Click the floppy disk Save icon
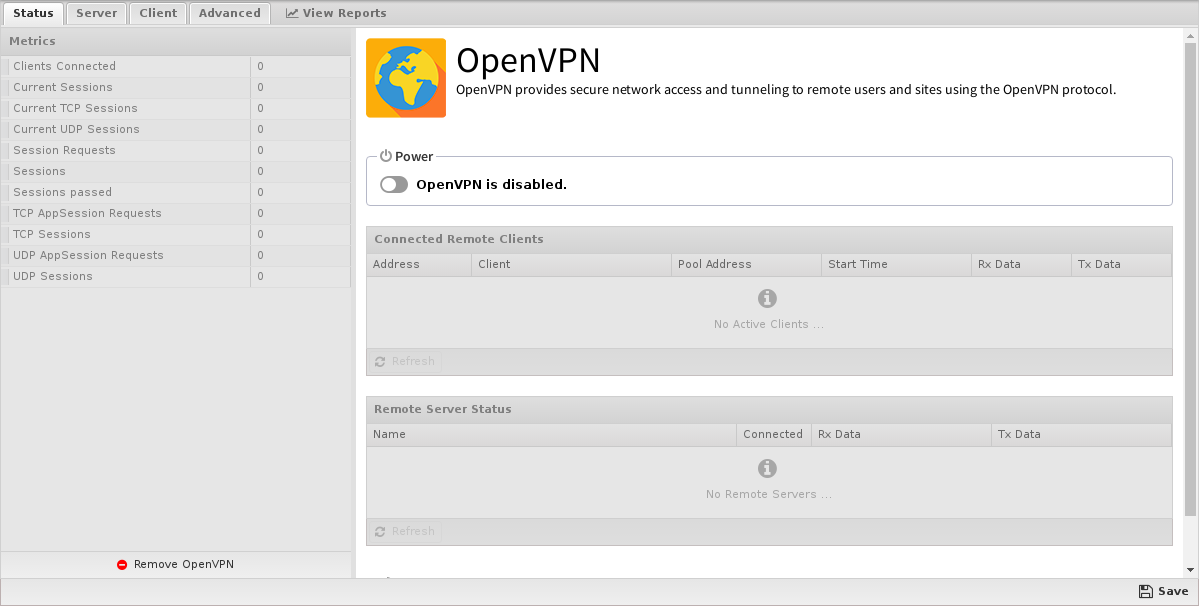 pos(1145,591)
